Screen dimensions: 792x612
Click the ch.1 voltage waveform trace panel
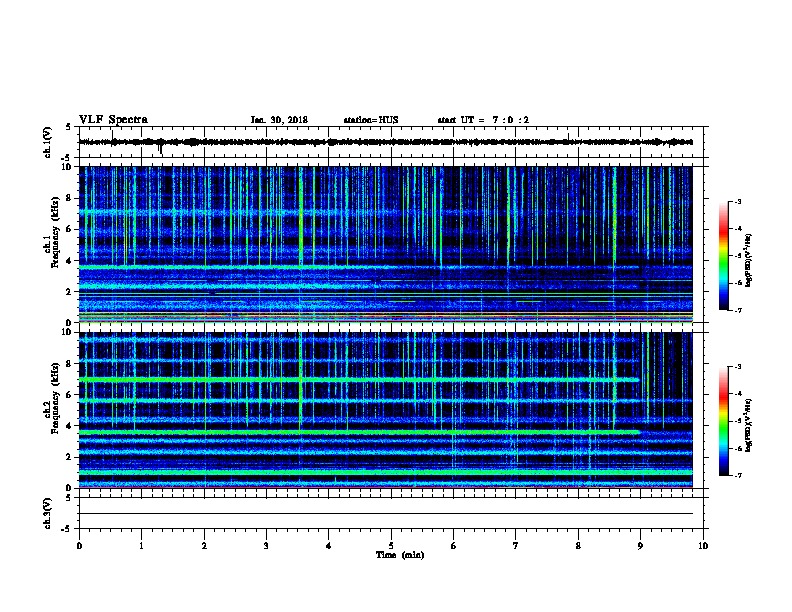click(391, 142)
